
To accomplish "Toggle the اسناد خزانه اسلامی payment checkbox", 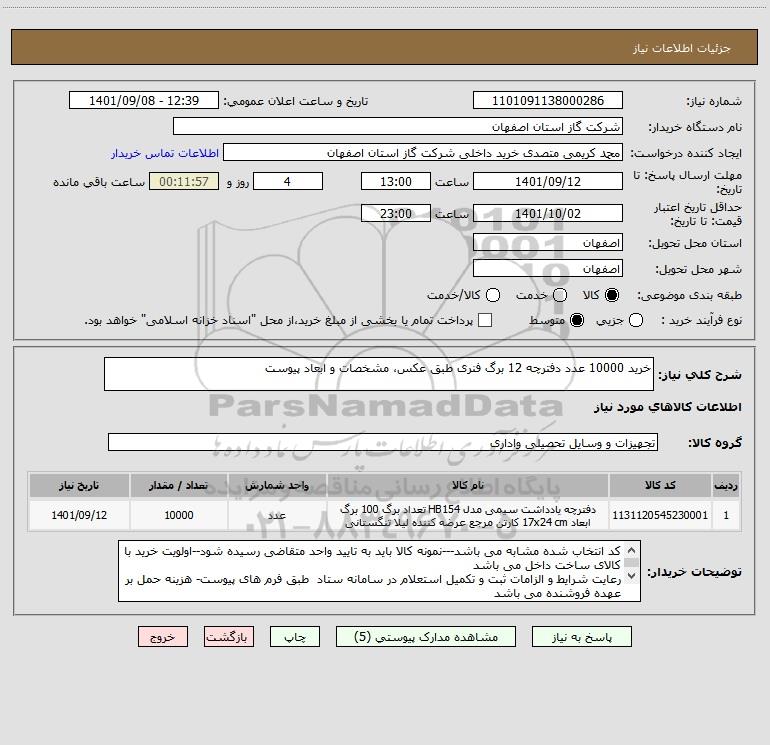I will tap(485, 320).
